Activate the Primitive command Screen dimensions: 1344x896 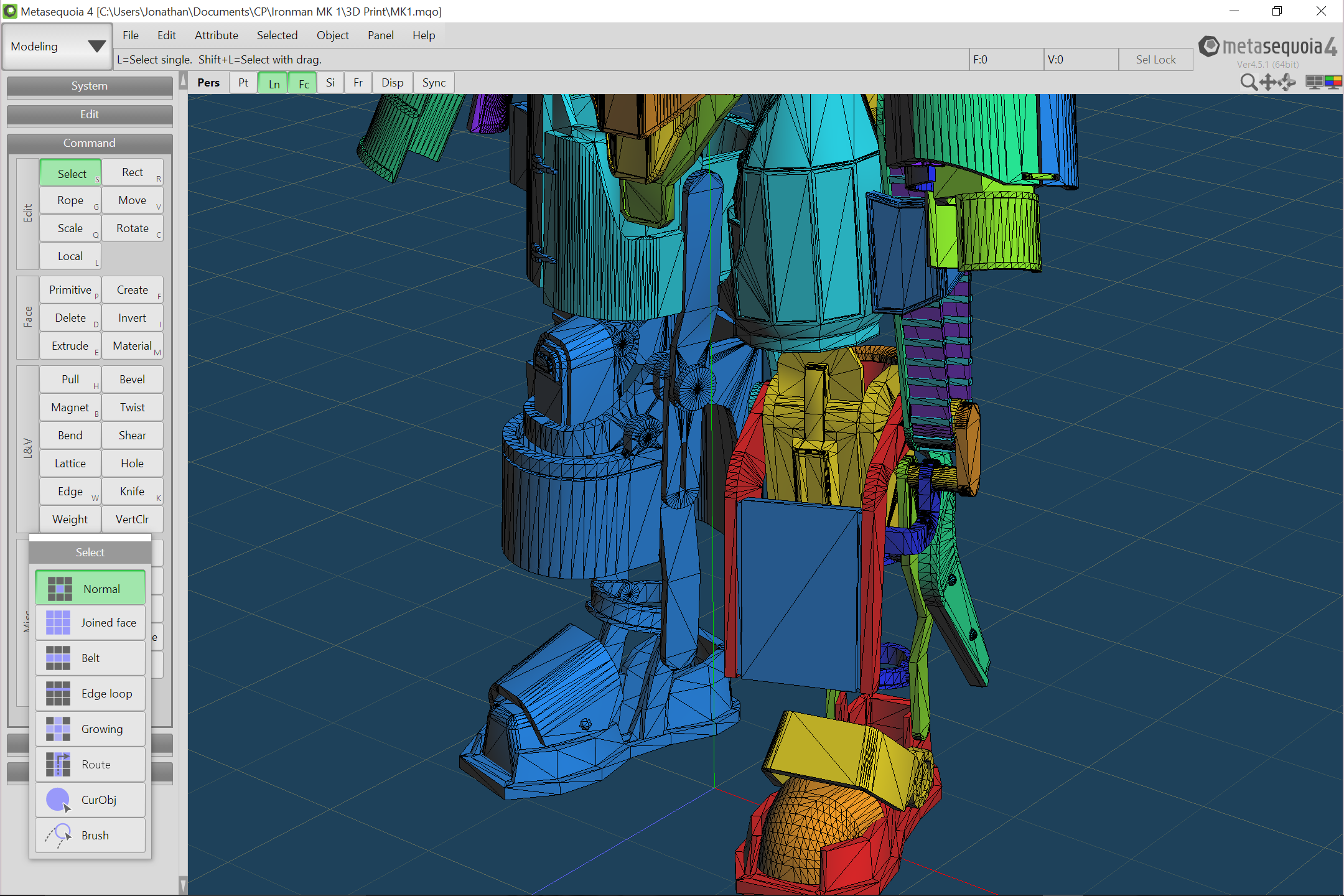click(70, 290)
